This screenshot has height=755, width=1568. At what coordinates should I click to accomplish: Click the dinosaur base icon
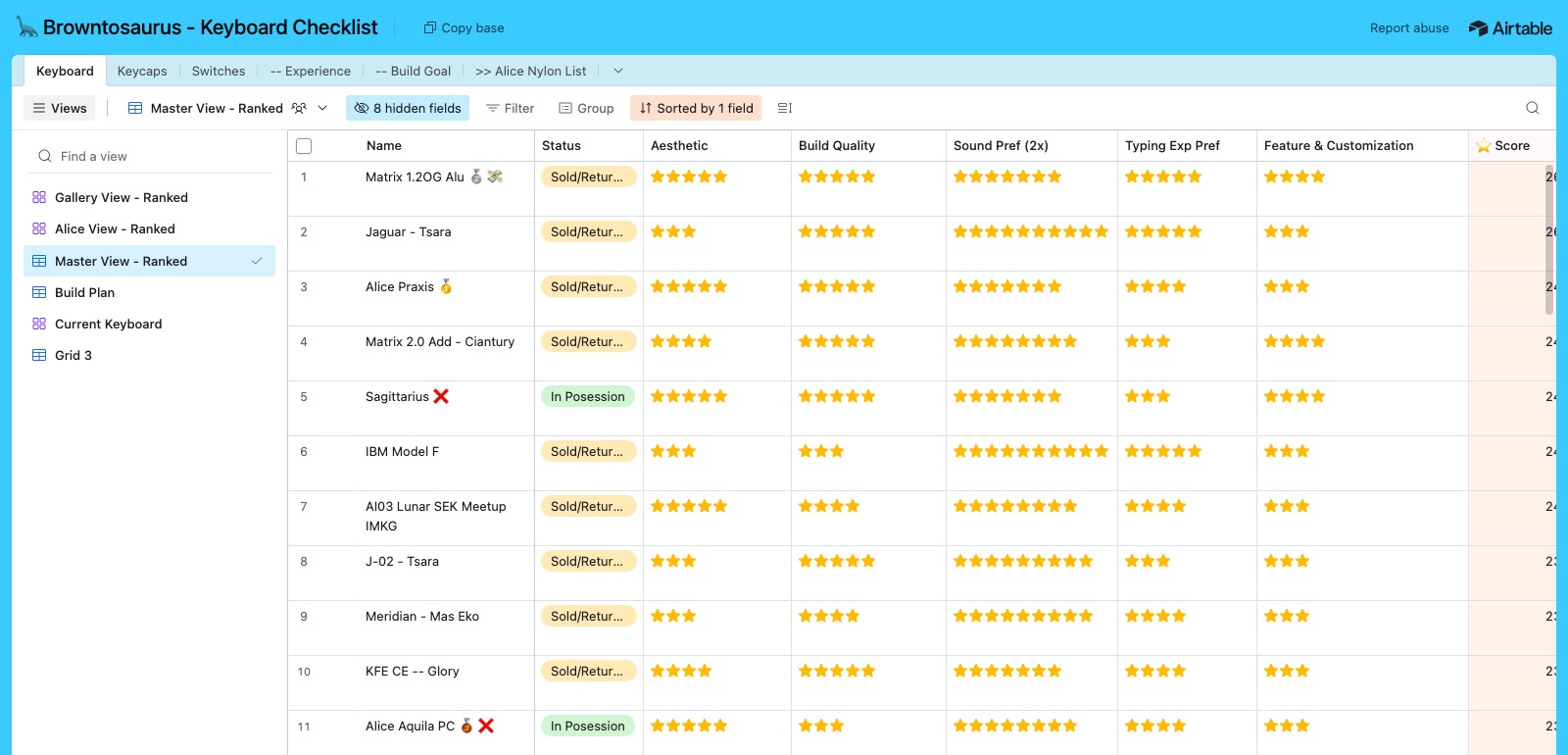click(26, 27)
